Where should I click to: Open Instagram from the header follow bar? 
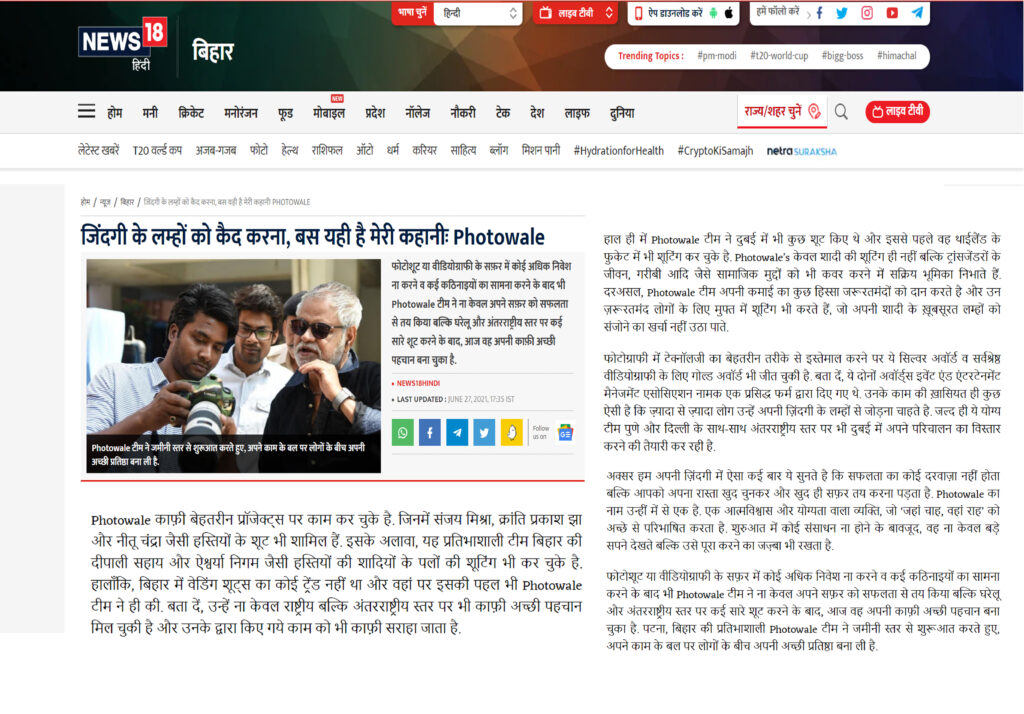[867, 13]
